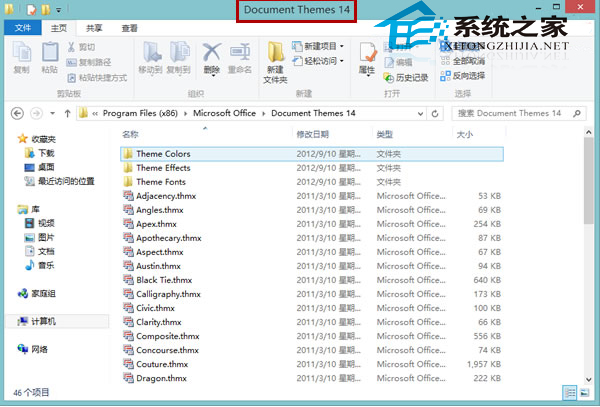The height and width of the screenshot is (407, 600).
Task: Switch to the View ribbon tab
Action: 129,28
